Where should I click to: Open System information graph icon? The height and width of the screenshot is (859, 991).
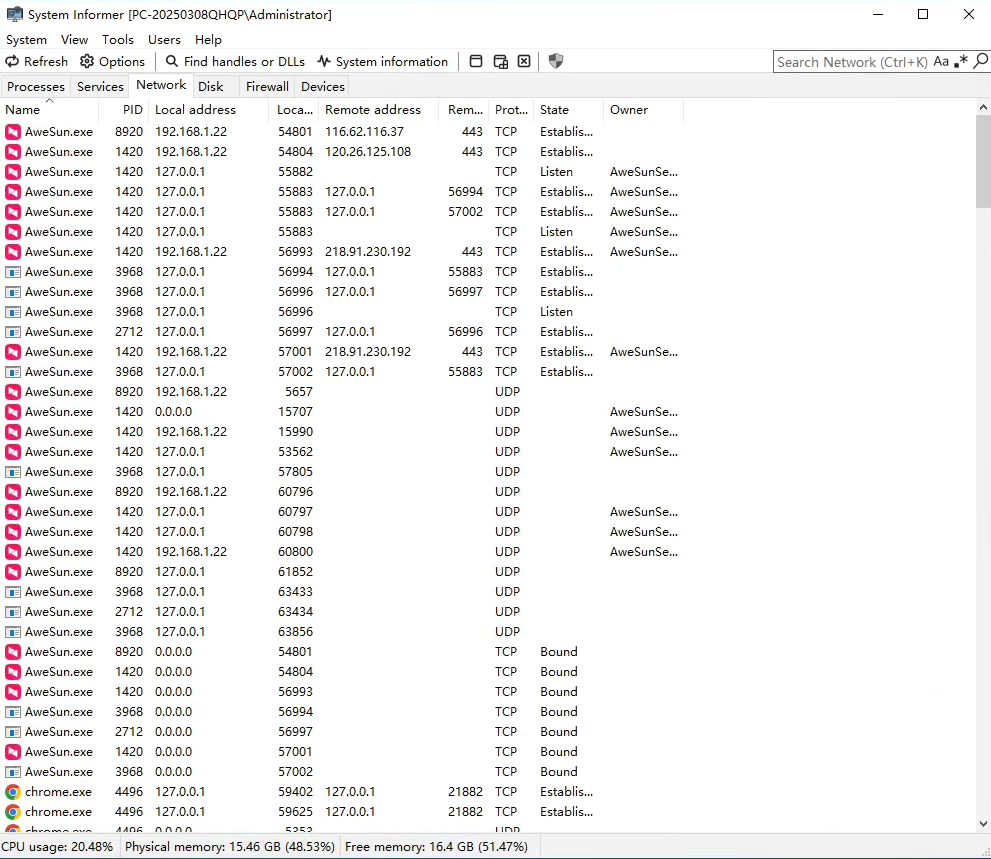[324, 61]
